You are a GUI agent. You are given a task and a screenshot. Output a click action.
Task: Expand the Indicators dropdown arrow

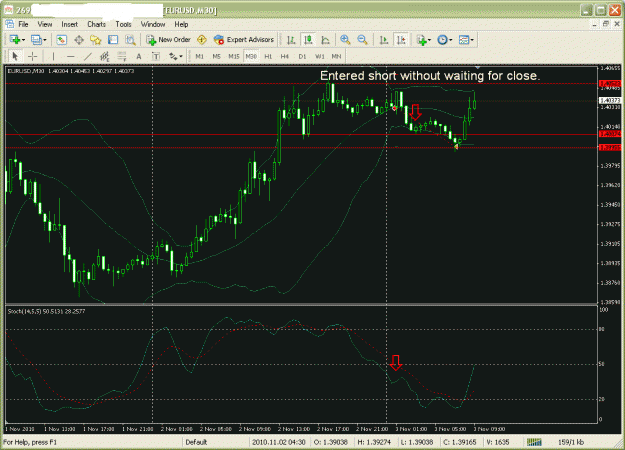click(x=429, y=40)
